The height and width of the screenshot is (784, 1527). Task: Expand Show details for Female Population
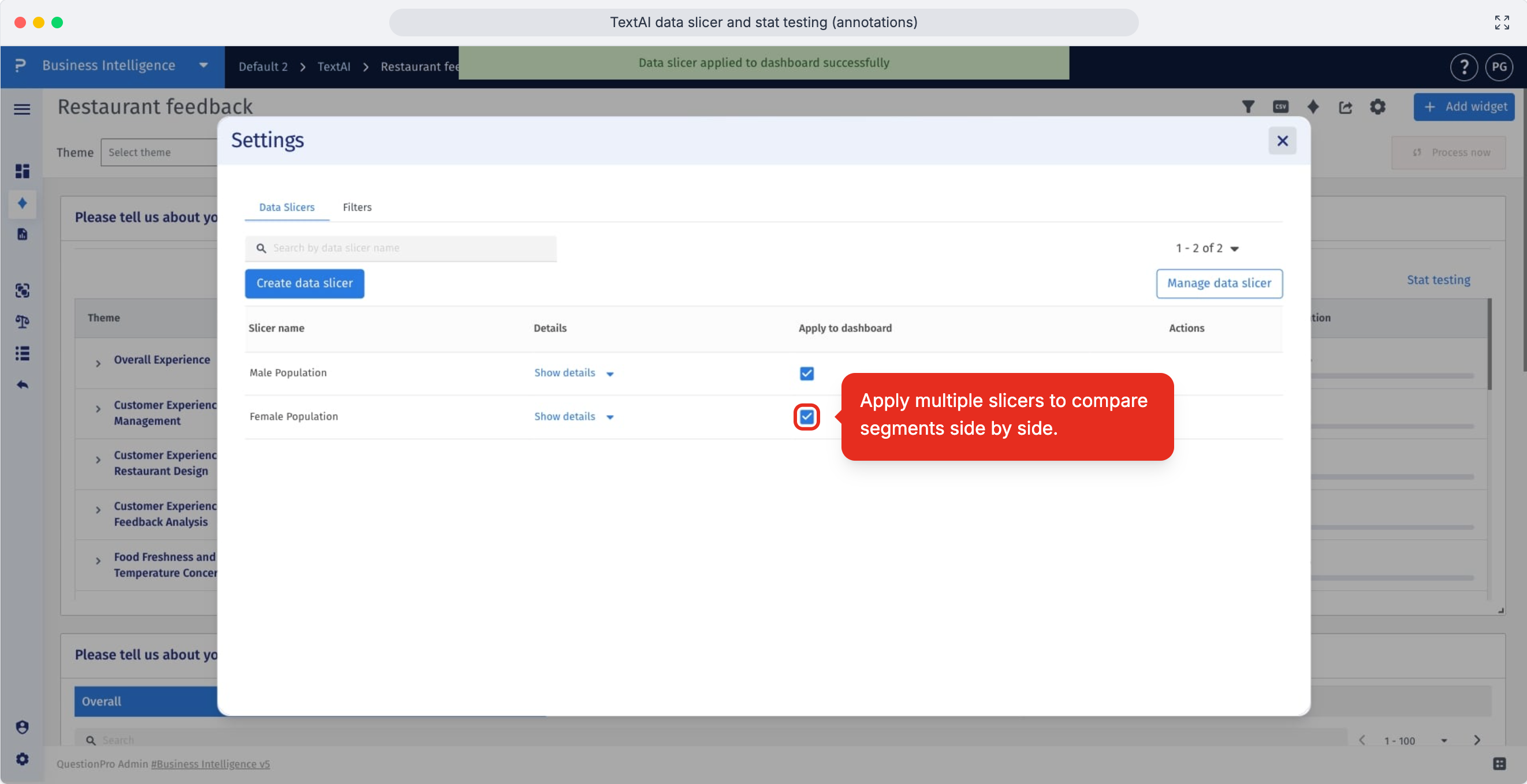pyautogui.click(x=574, y=417)
